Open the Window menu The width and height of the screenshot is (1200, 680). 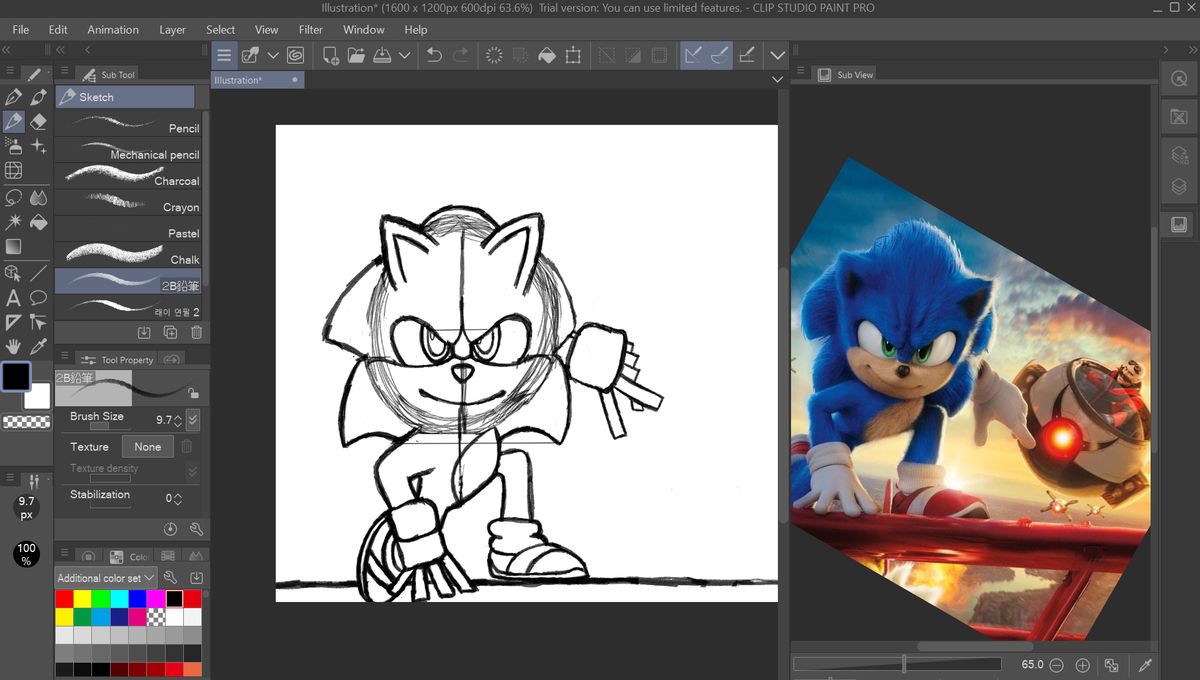pyautogui.click(x=364, y=30)
